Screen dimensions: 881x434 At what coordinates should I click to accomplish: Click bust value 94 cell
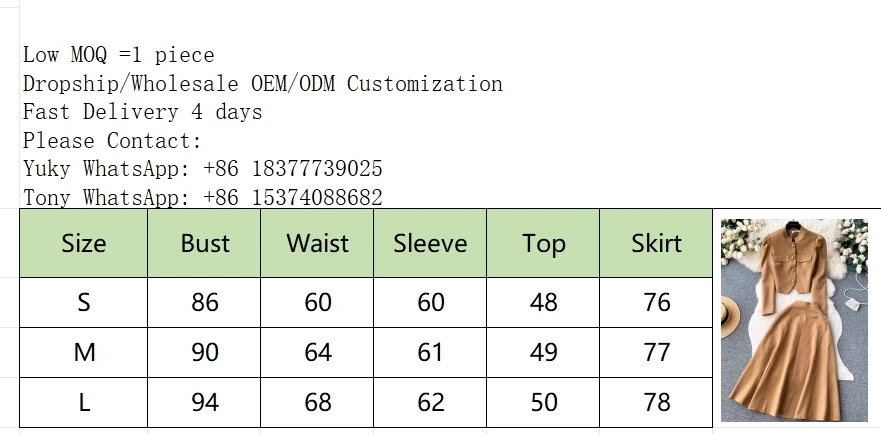click(x=204, y=402)
